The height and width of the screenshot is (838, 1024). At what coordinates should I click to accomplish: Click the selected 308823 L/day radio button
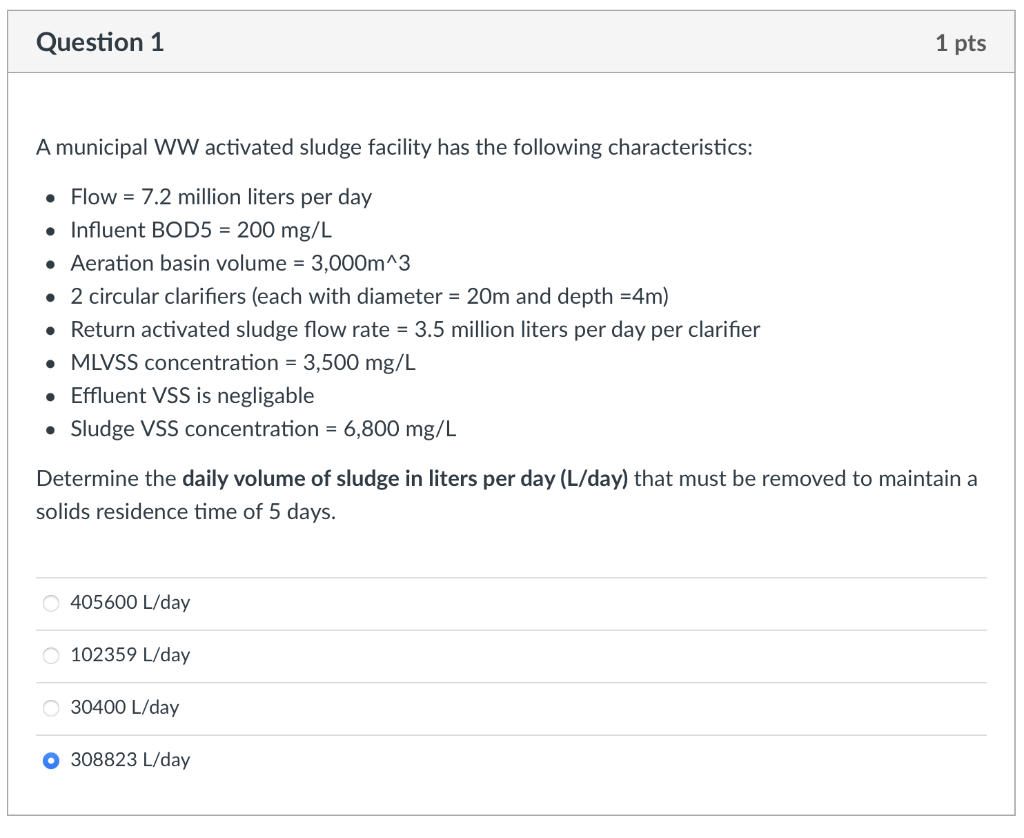(x=51, y=760)
